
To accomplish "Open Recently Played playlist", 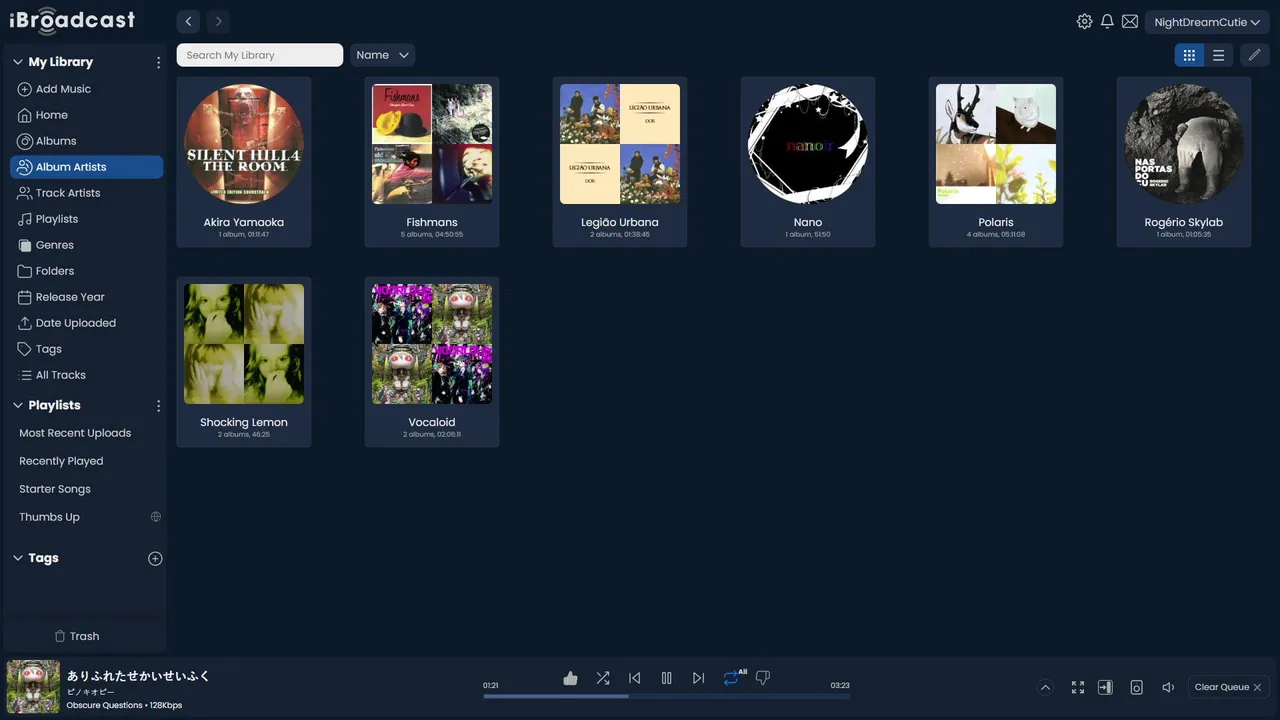I will pyautogui.click(x=61, y=461).
